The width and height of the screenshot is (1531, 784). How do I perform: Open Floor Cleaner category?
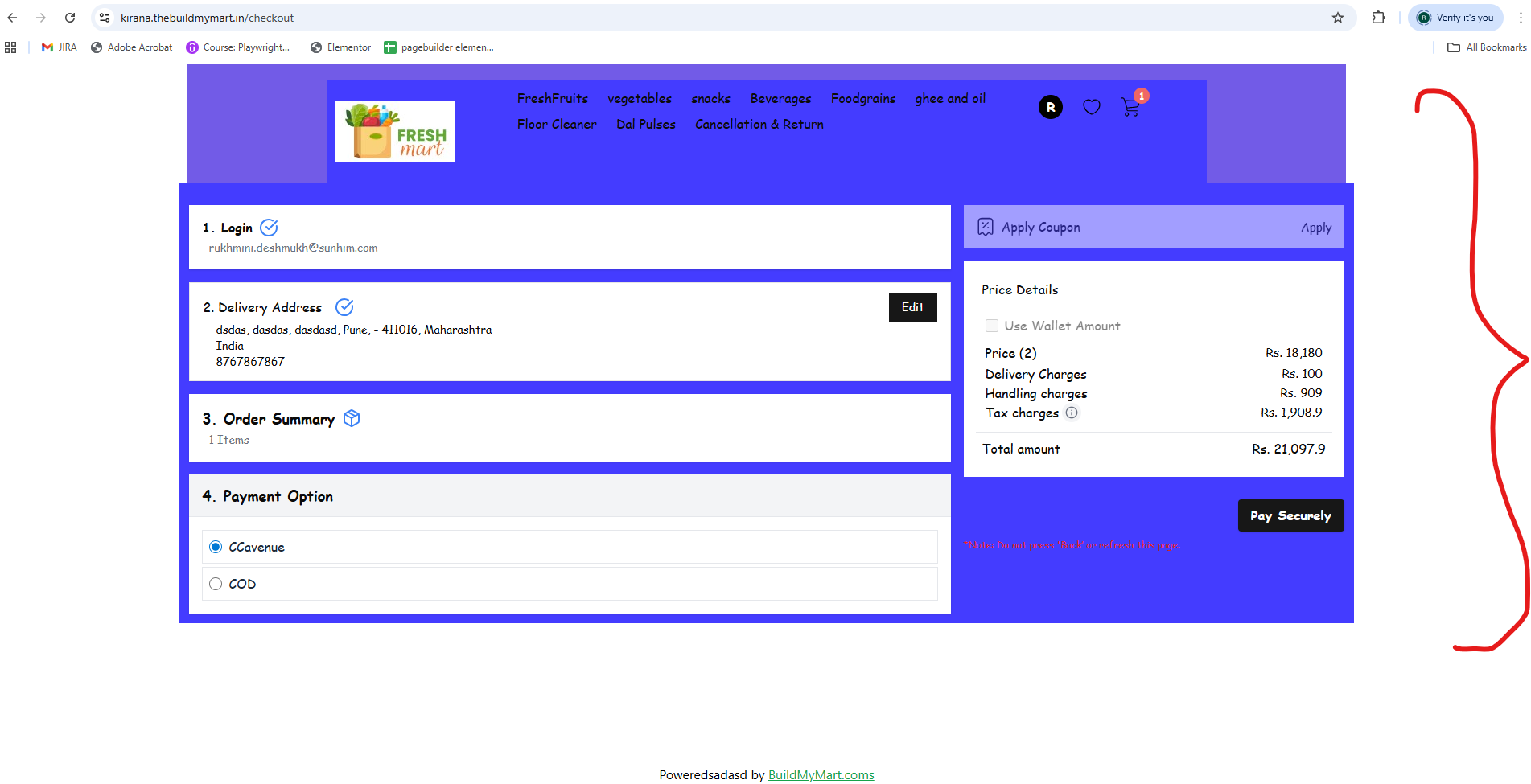[557, 124]
